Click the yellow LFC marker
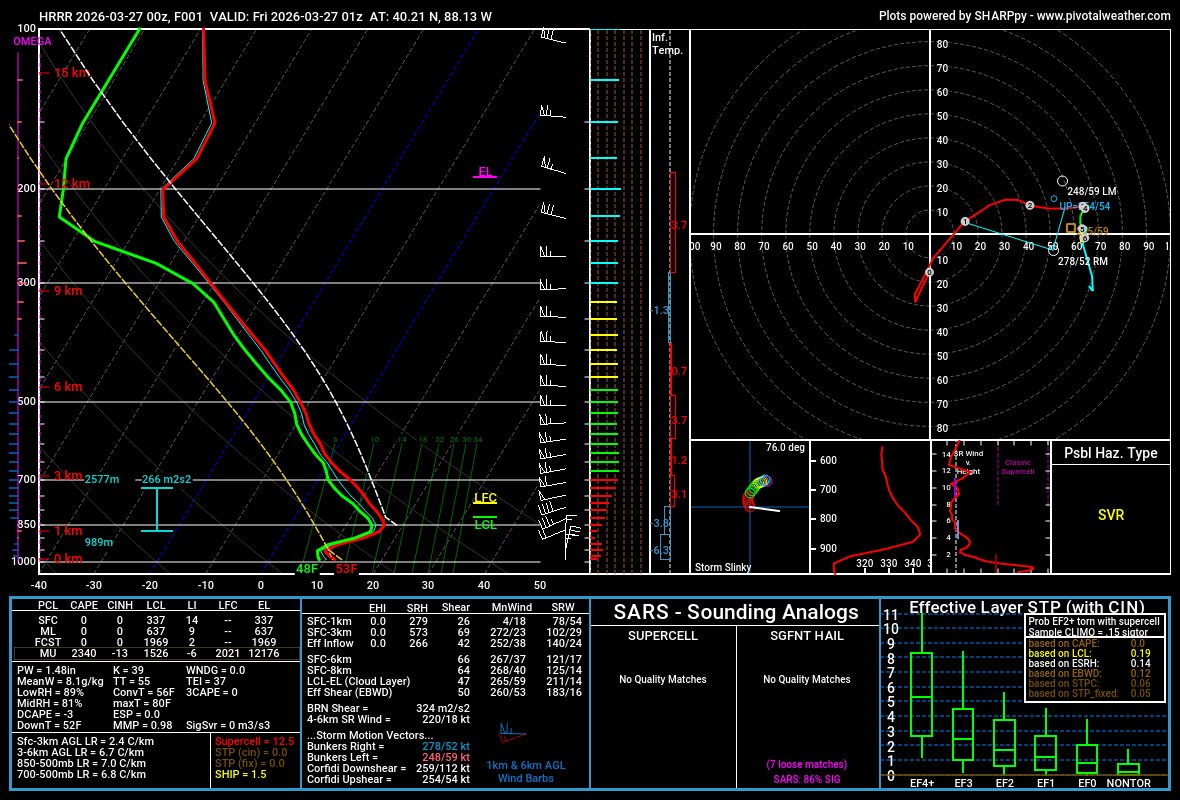 tap(485, 498)
